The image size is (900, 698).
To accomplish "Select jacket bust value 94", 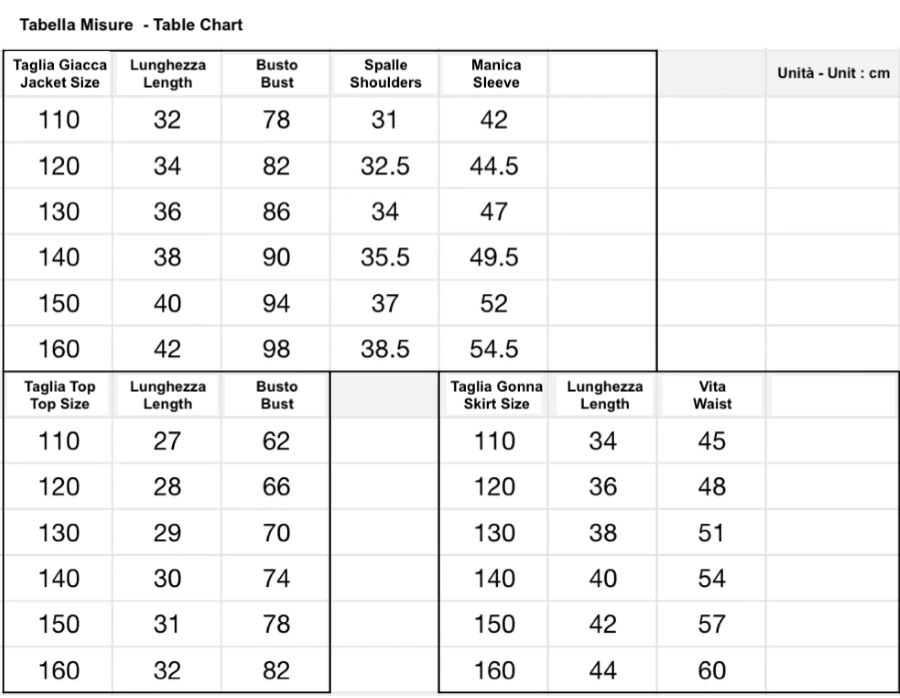I will (276, 303).
